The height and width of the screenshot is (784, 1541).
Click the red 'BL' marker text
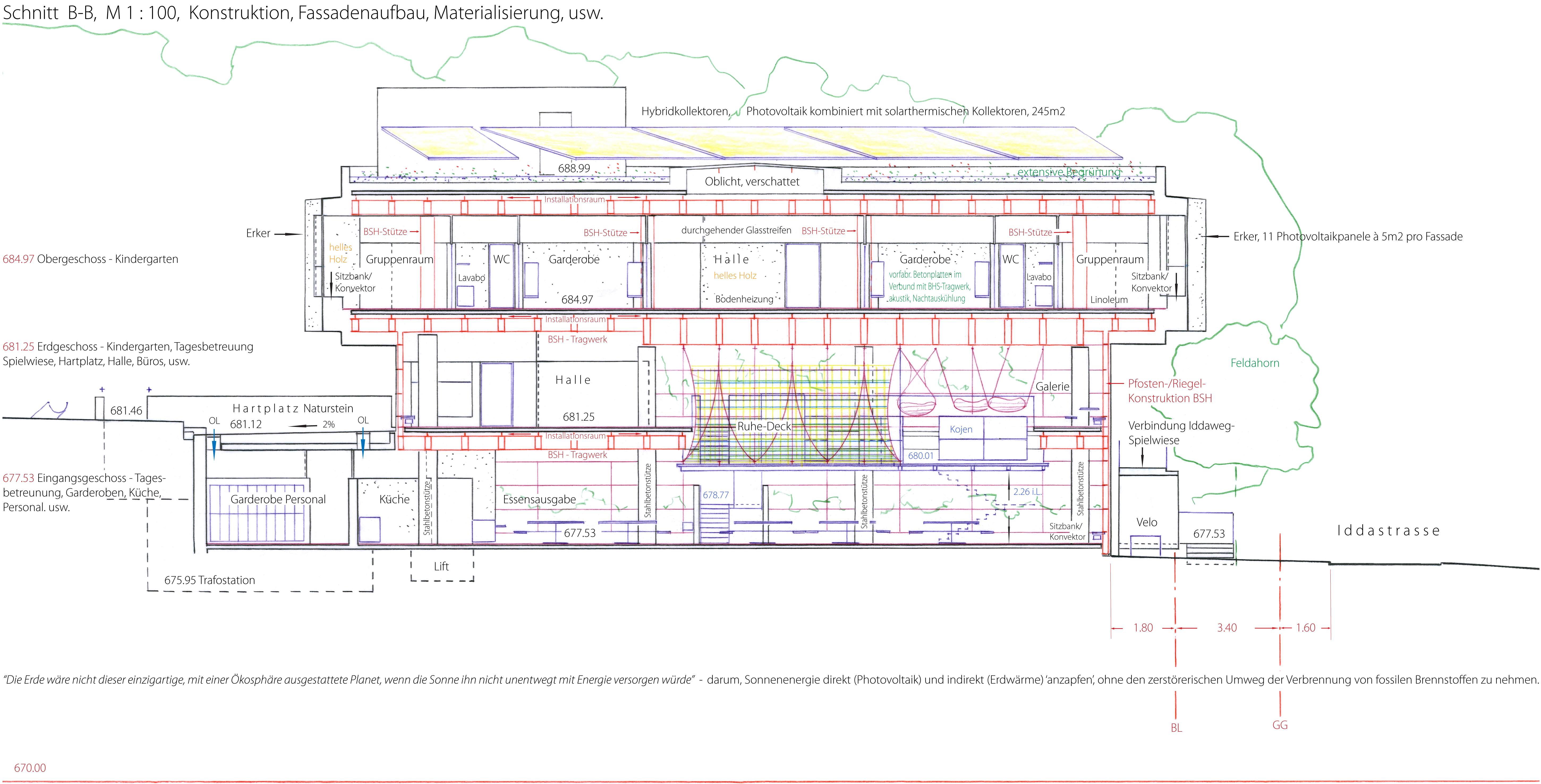1176,728
